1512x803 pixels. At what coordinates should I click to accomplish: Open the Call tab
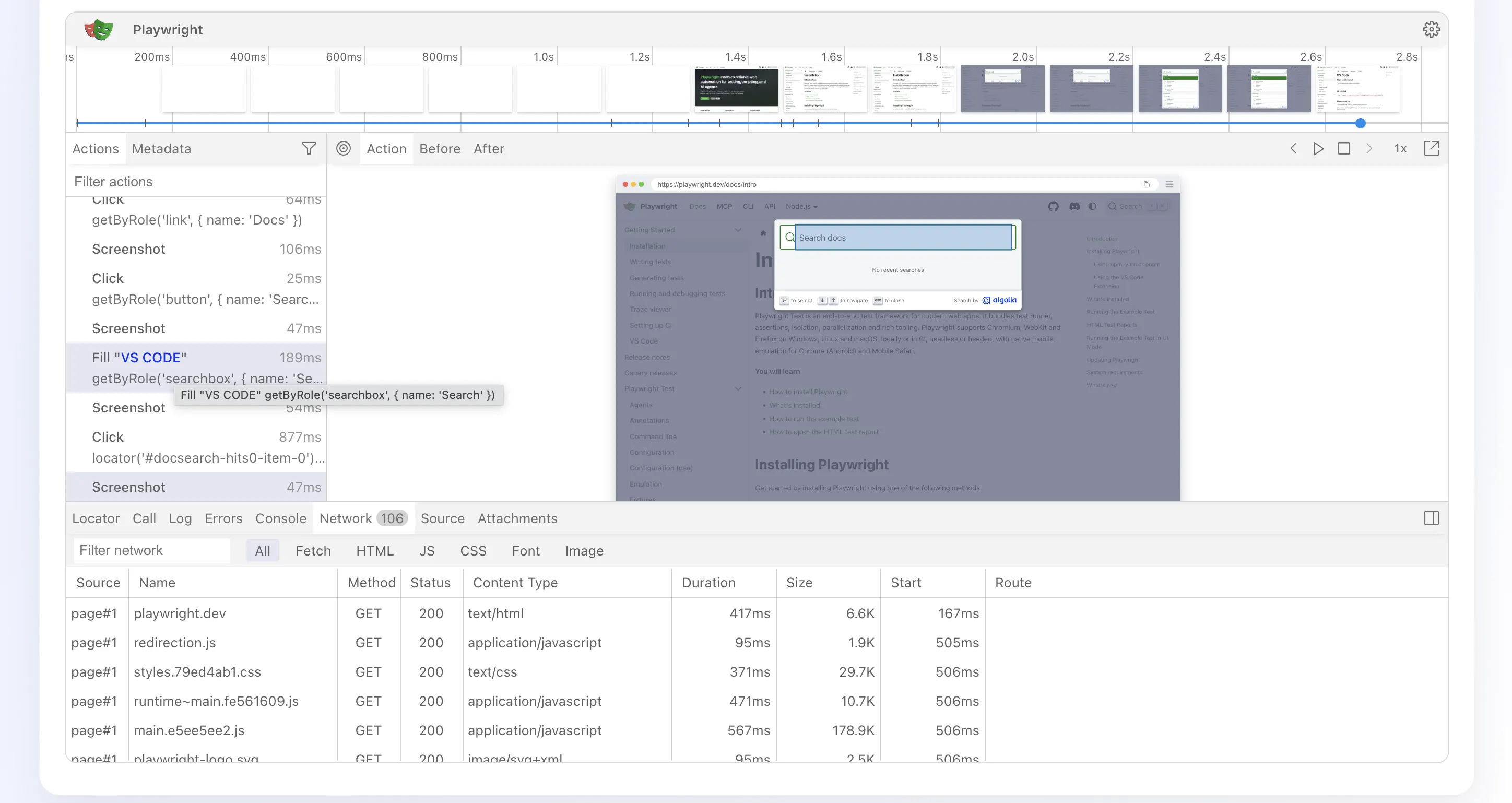tap(145, 518)
